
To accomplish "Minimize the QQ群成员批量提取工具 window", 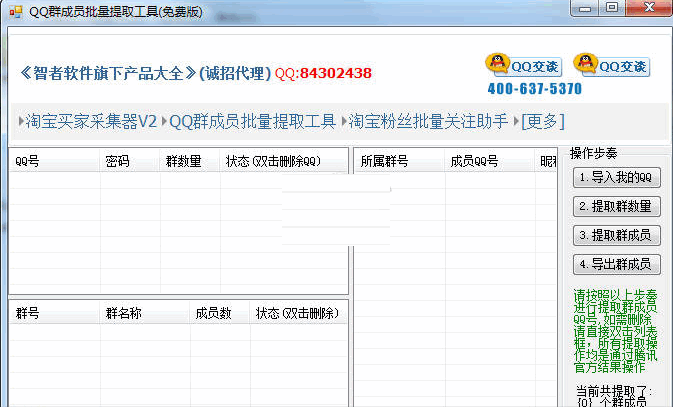I will click(x=585, y=8).
